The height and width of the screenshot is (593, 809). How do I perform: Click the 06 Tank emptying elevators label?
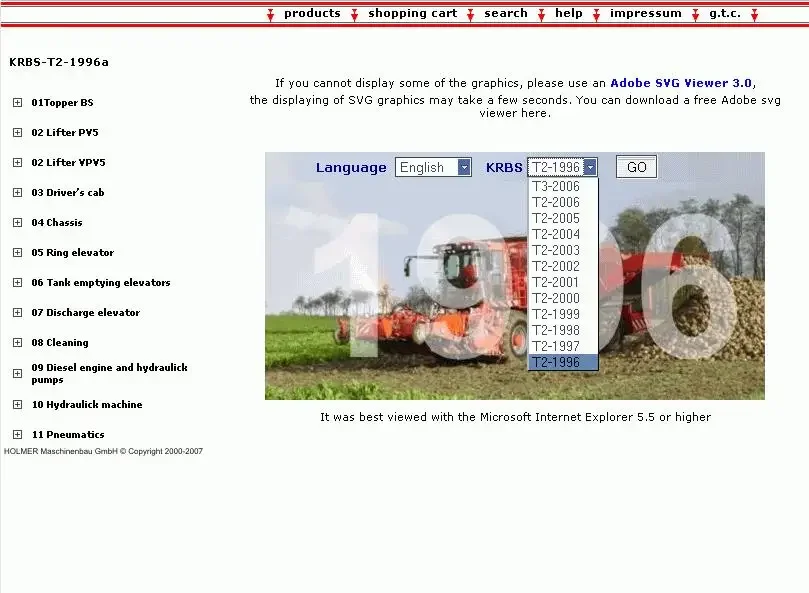point(101,282)
